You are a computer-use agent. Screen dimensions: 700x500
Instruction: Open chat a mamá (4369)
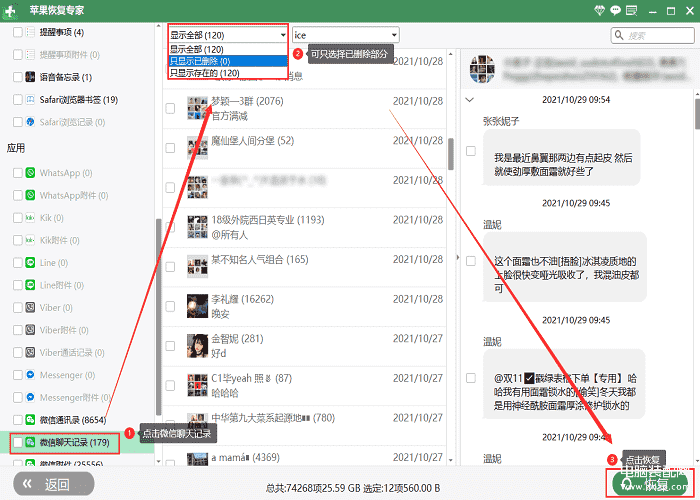tap(304, 457)
